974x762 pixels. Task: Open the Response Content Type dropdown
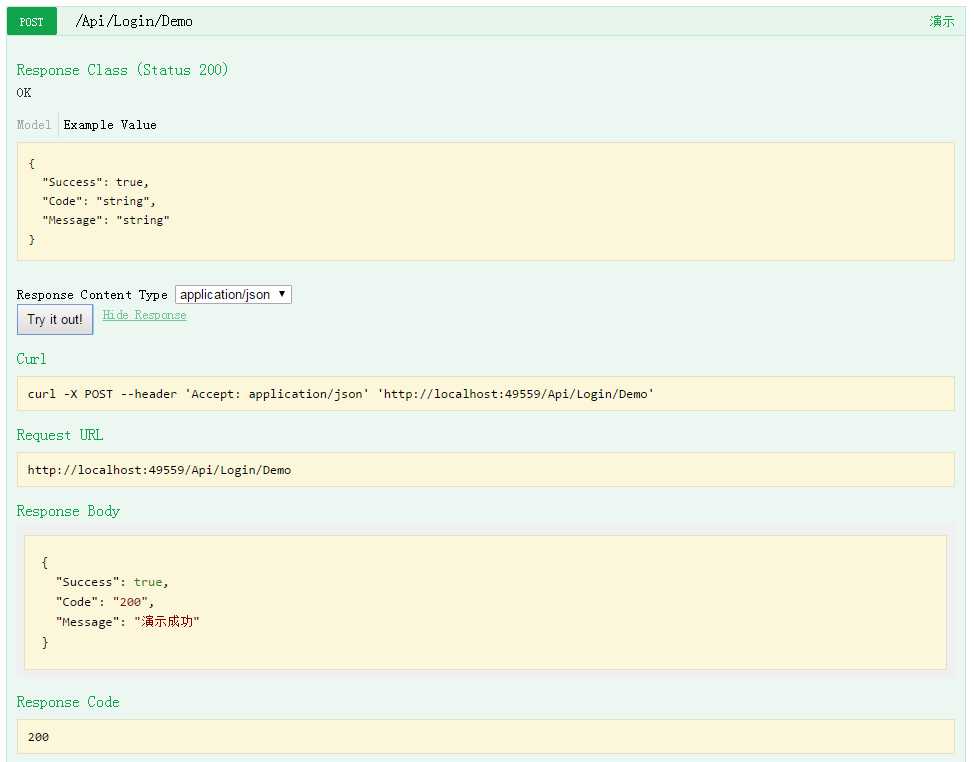[x=233, y=294]
